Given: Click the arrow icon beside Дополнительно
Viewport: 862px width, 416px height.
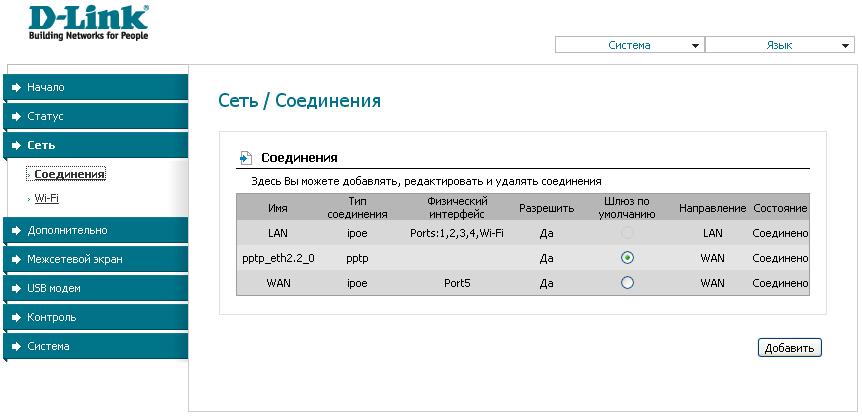Looking at the screenshot, I should 16,230.
